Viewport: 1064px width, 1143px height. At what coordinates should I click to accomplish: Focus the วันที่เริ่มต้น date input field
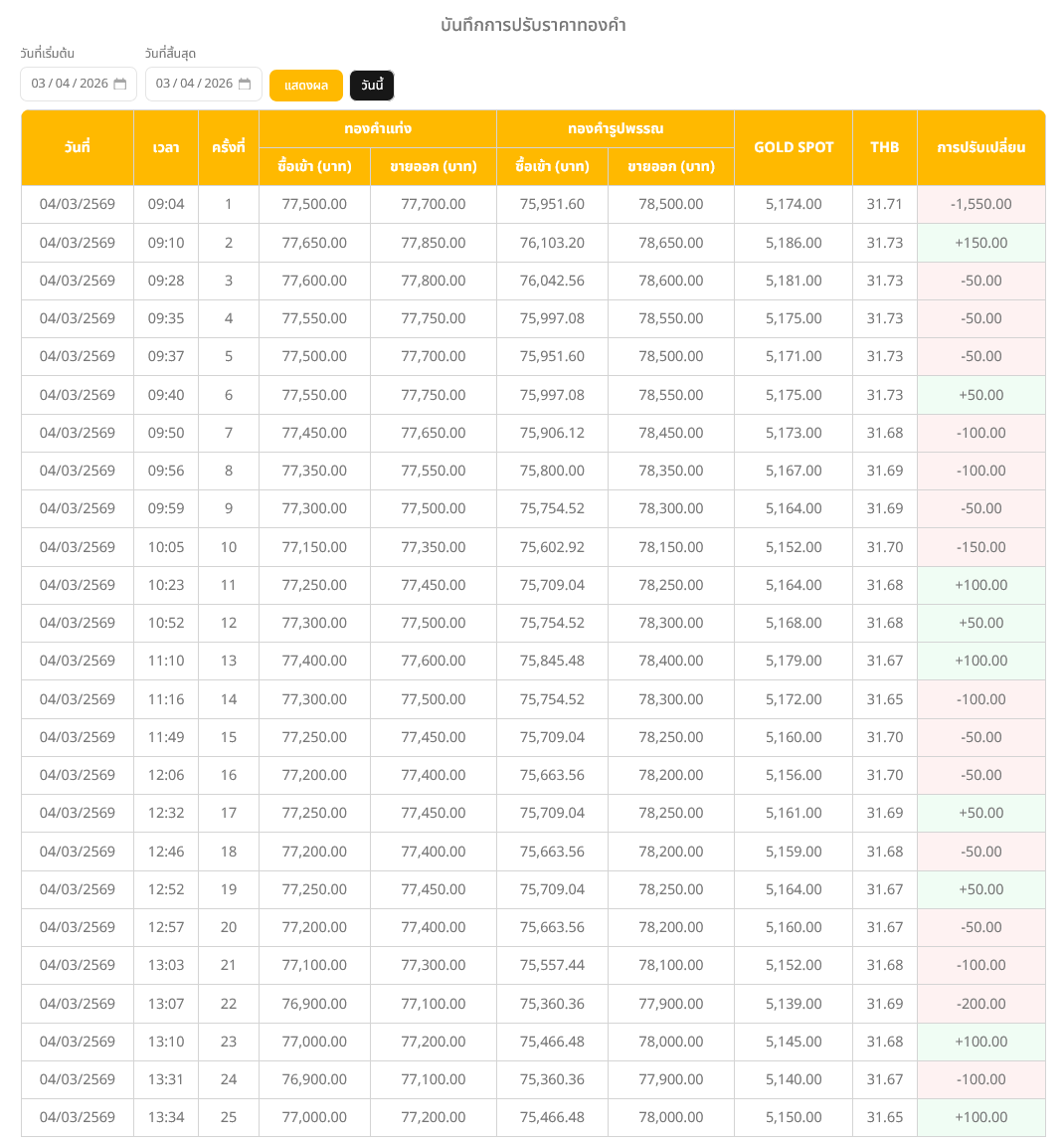tap(70, 85)
